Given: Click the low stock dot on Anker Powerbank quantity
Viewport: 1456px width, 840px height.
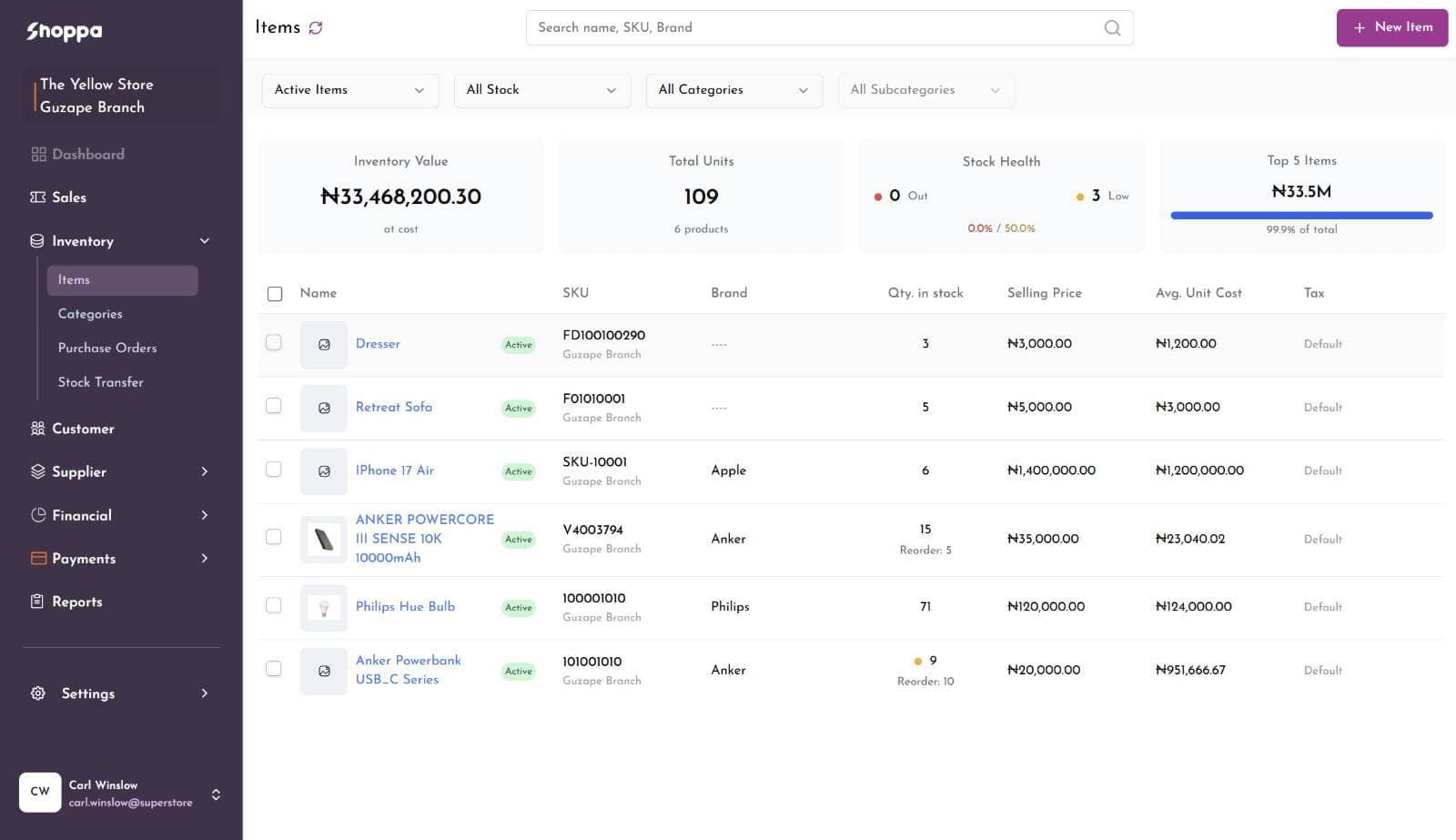Looking at the screenshot, I should [917, 662].
